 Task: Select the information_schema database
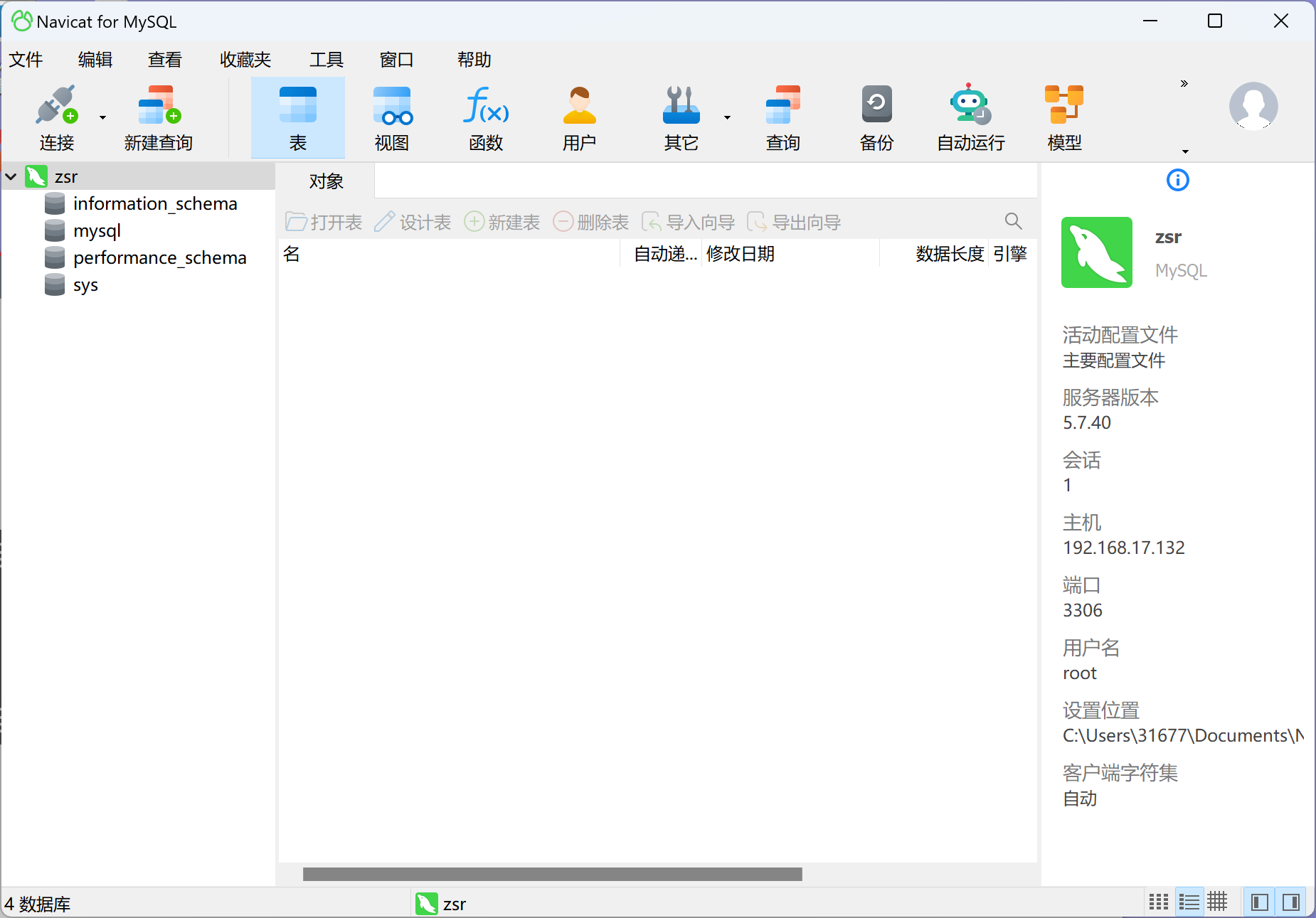point(154,203)
